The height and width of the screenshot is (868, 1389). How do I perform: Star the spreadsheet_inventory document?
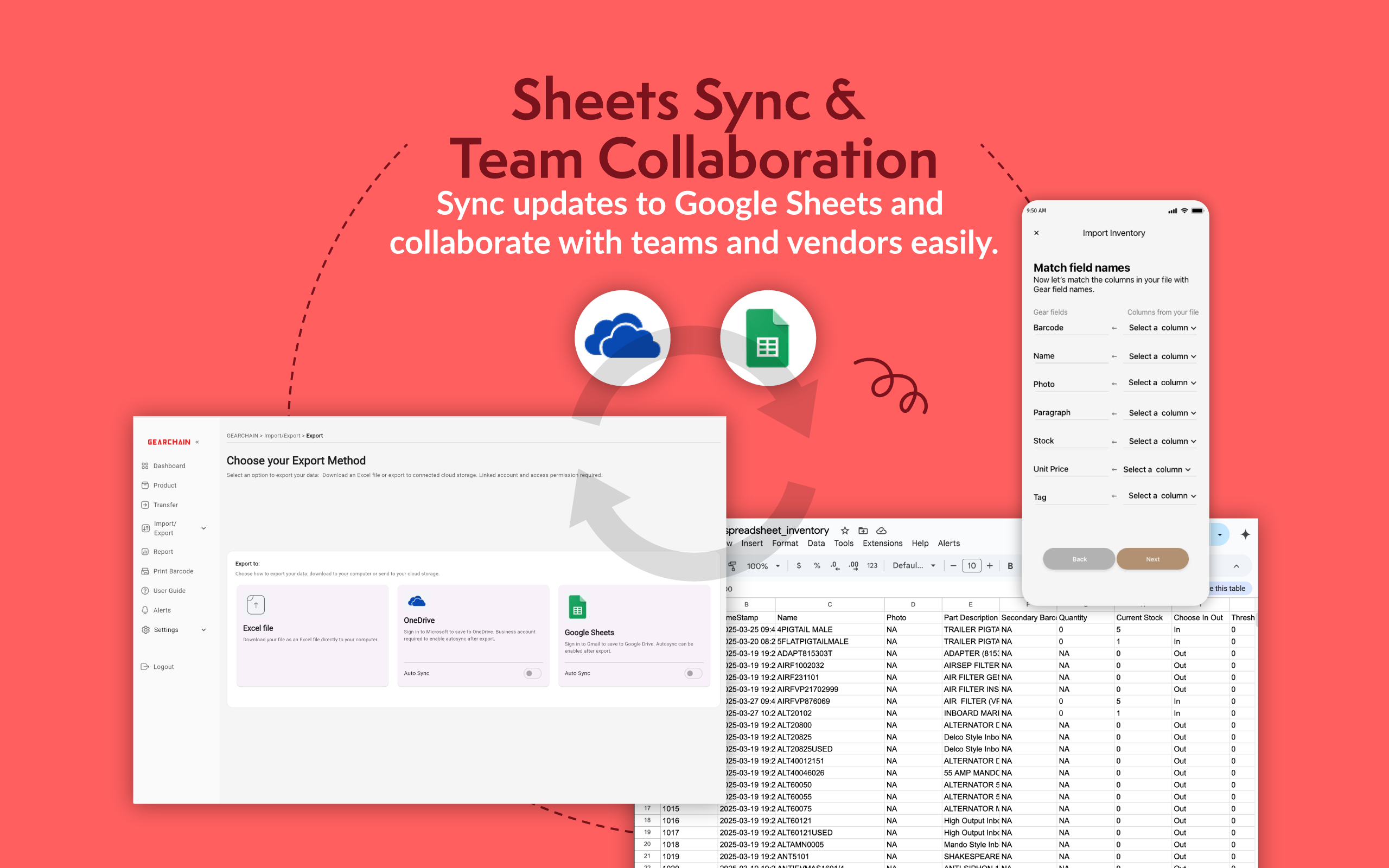(845, 531)
